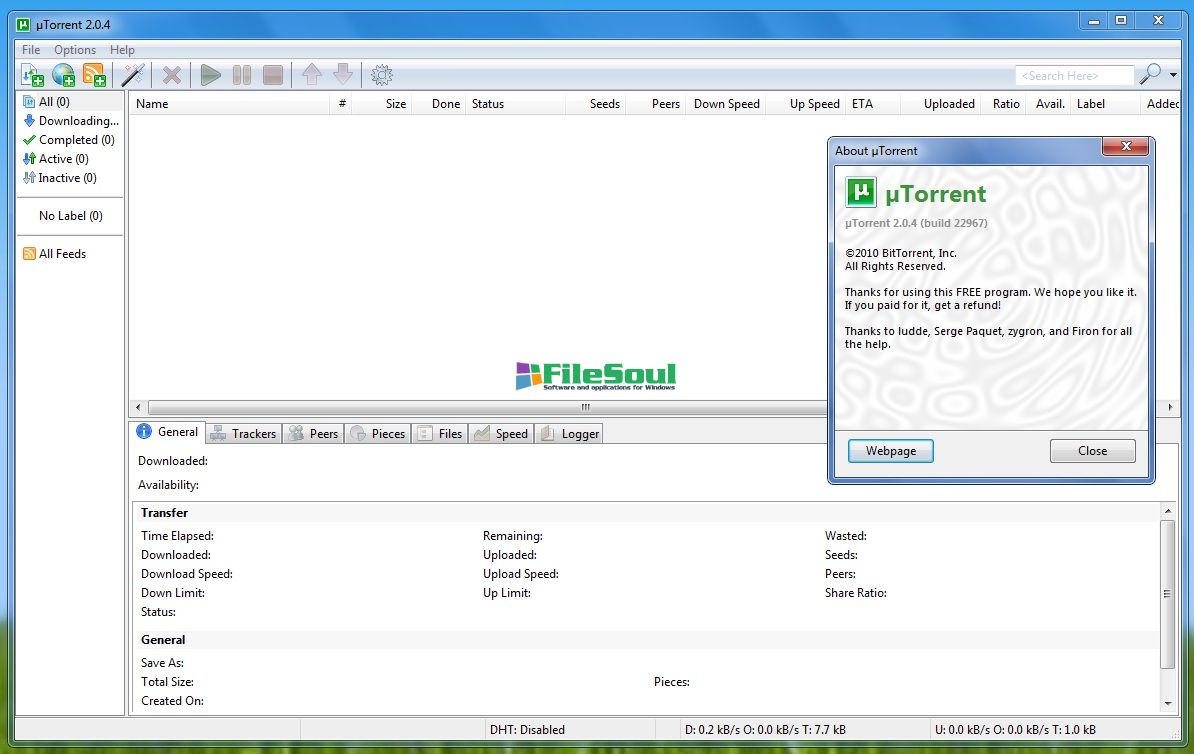Click Add Torrent from URL icon
1194x754 pixels.
pyautogui.click(x=63, y=75)
